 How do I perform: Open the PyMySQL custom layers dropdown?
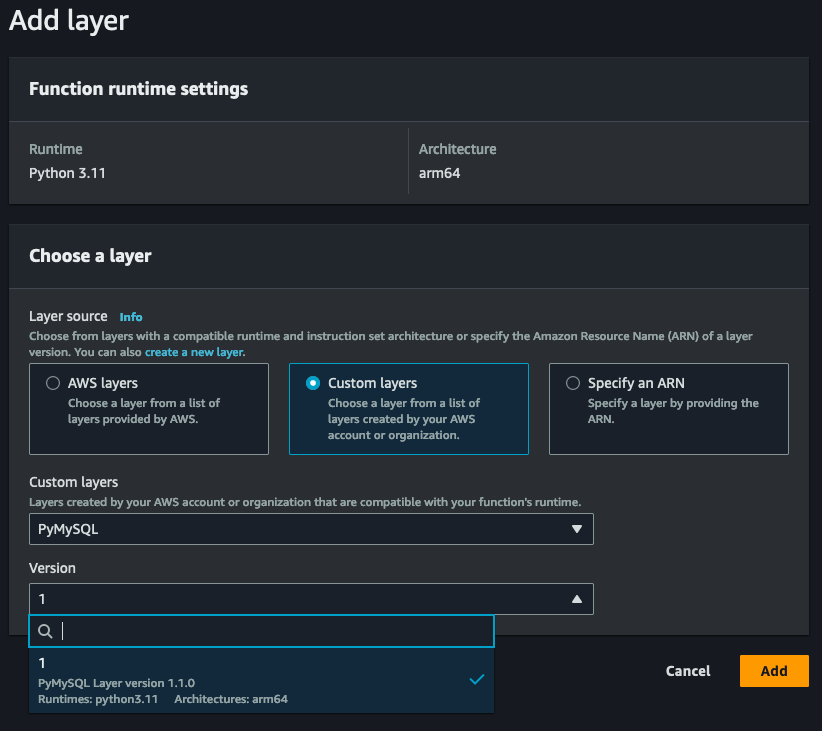(x=311, y=529)
